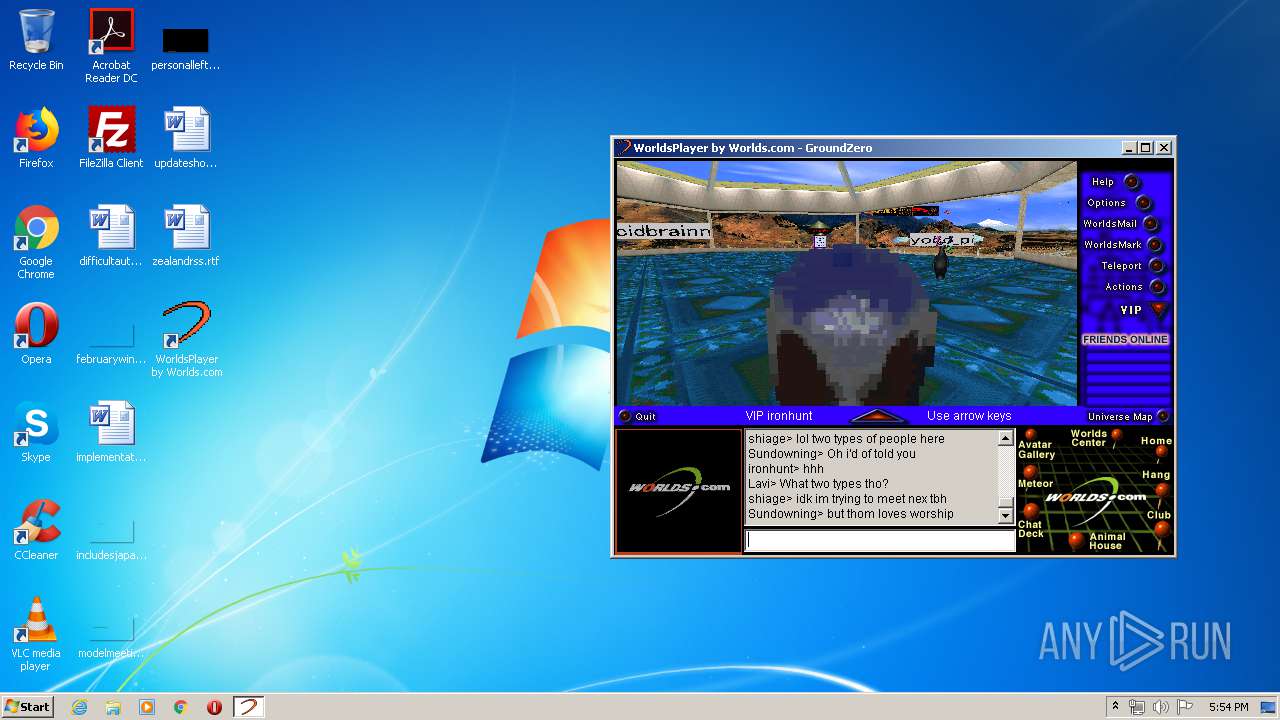Select chat line 'ironhunt> hhh'
The height and width of the screenshot is (720, 1280).
[786, 469]
